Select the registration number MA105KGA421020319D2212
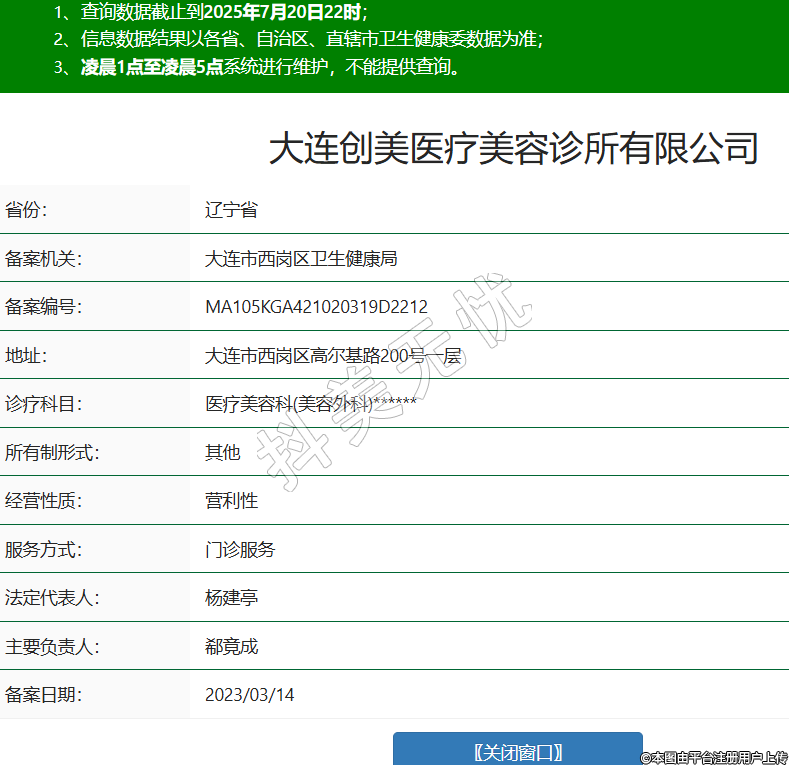The width and height of the screenshot is (789, 765). pos(316,307)
